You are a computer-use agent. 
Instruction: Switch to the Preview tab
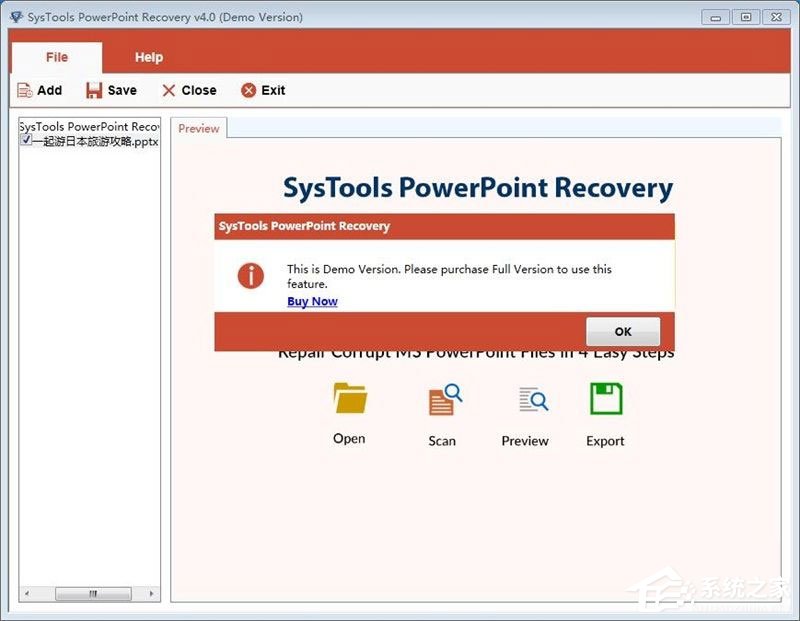pyautogui.click(x=198, y=128)
